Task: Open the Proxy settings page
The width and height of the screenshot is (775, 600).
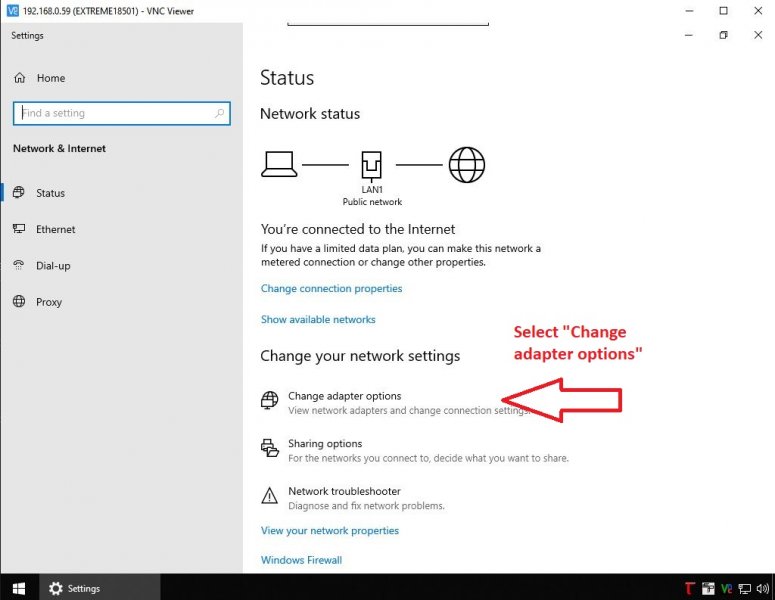Action: click(49, 302)
